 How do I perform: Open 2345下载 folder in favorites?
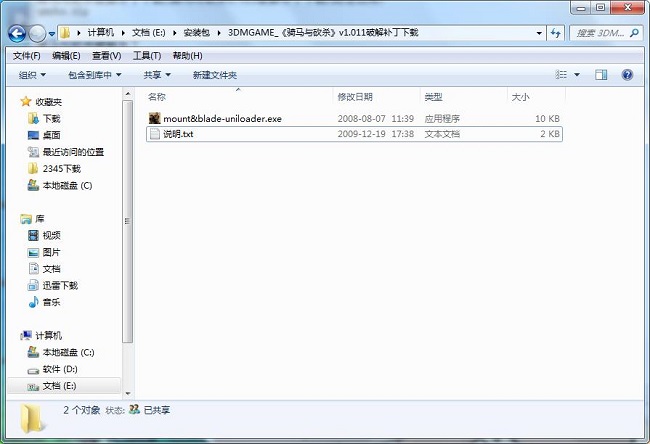coord(61,169)
